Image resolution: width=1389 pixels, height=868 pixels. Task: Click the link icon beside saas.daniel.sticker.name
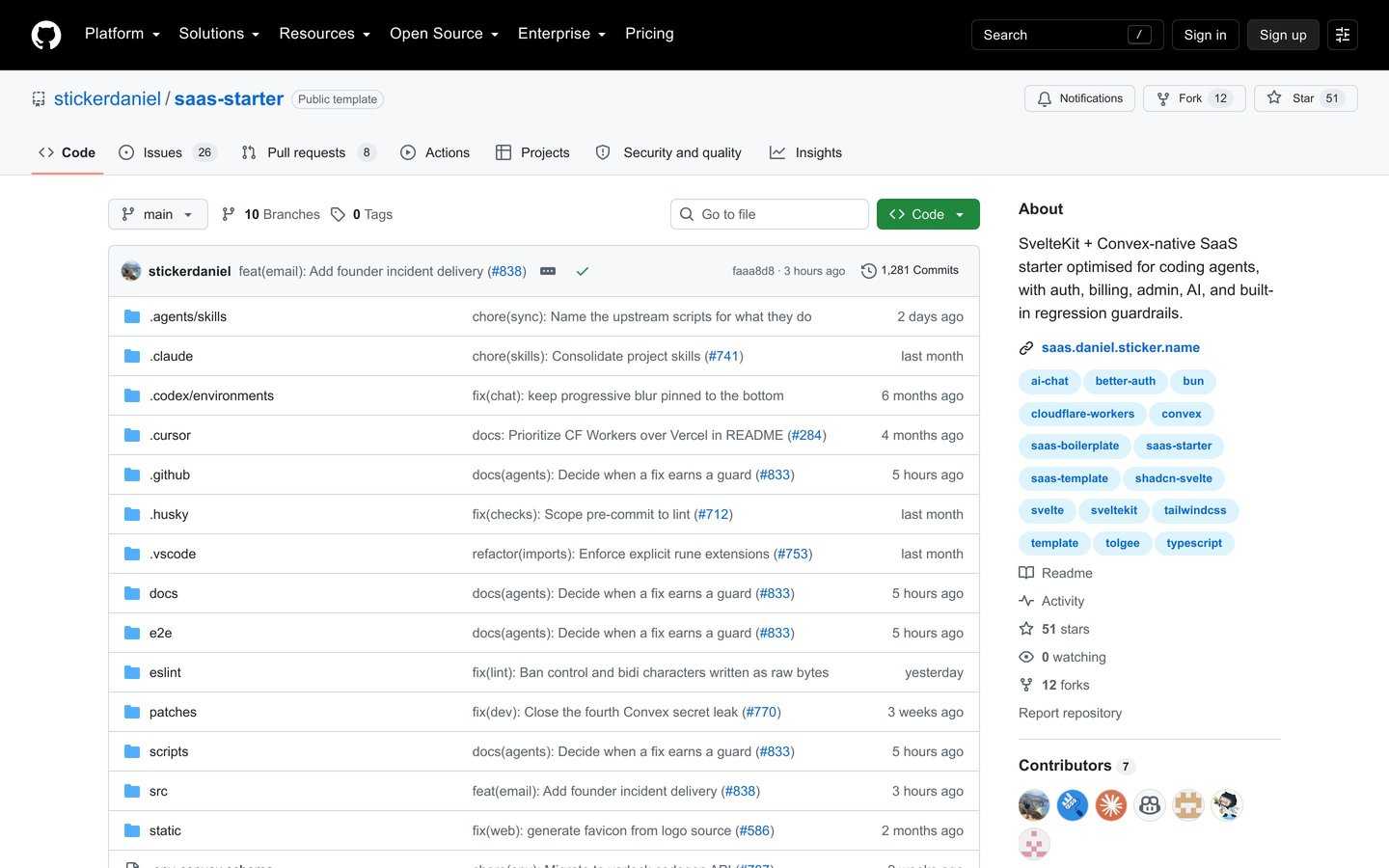1026,348
